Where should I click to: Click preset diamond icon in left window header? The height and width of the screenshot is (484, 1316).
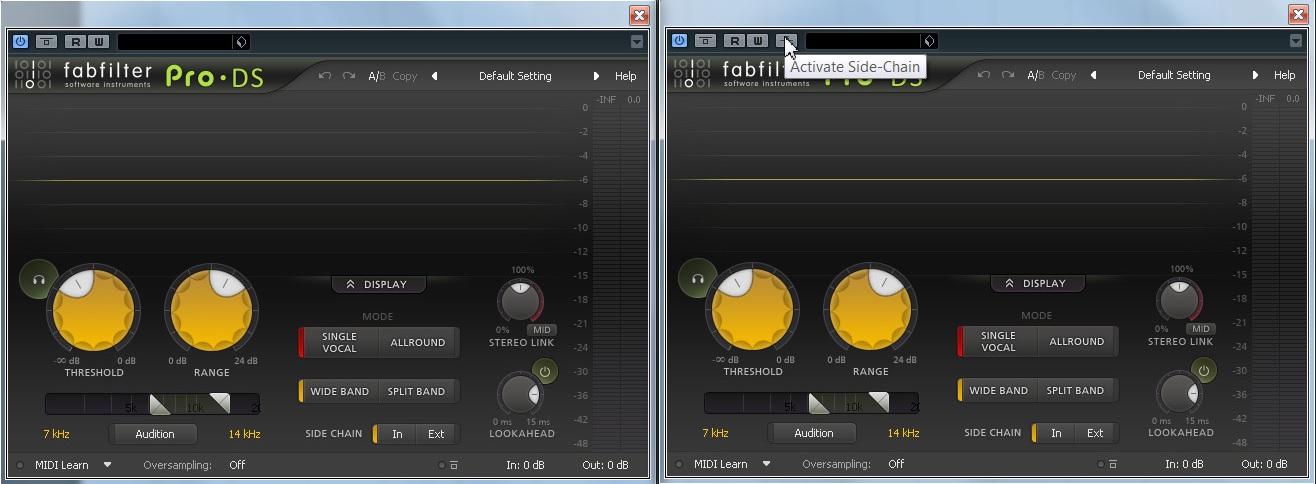241,42
